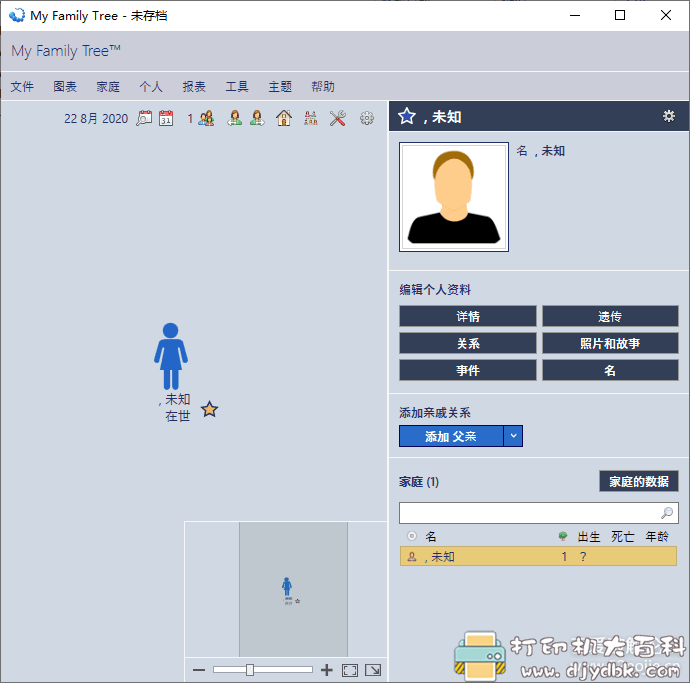Go to next person icon
Image resolution: width=690 pixels, height=683 pixels.
click(257, 118)
